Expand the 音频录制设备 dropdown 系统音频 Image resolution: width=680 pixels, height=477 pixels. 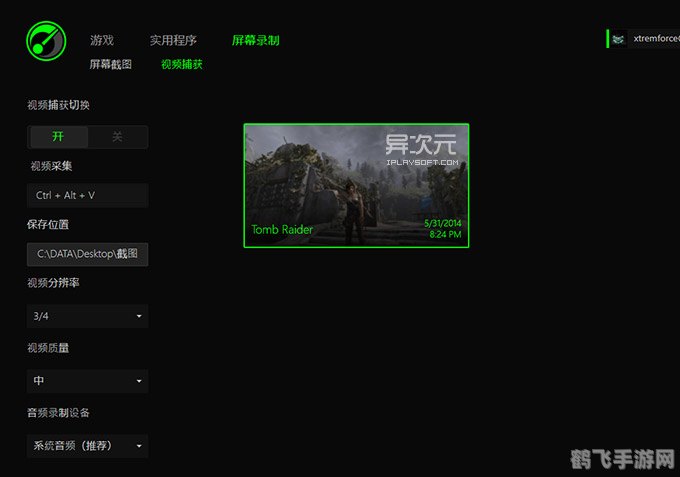(x=88, y=446)
